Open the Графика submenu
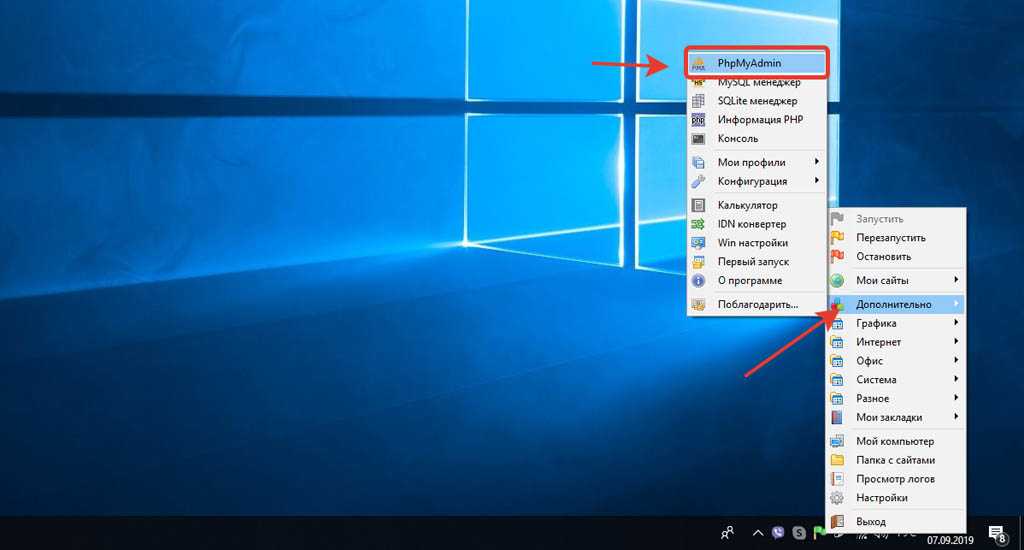The width and height of the screenshot is (1024, 550). coord(876,324)
